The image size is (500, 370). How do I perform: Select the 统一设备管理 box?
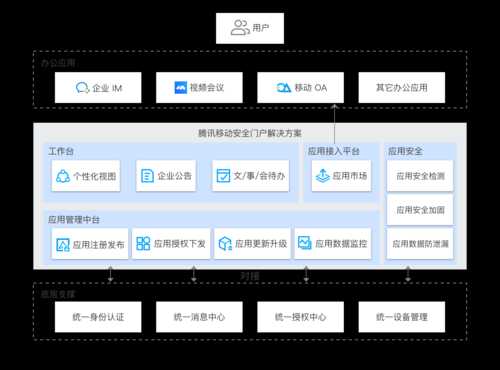(x=402, y=317)
